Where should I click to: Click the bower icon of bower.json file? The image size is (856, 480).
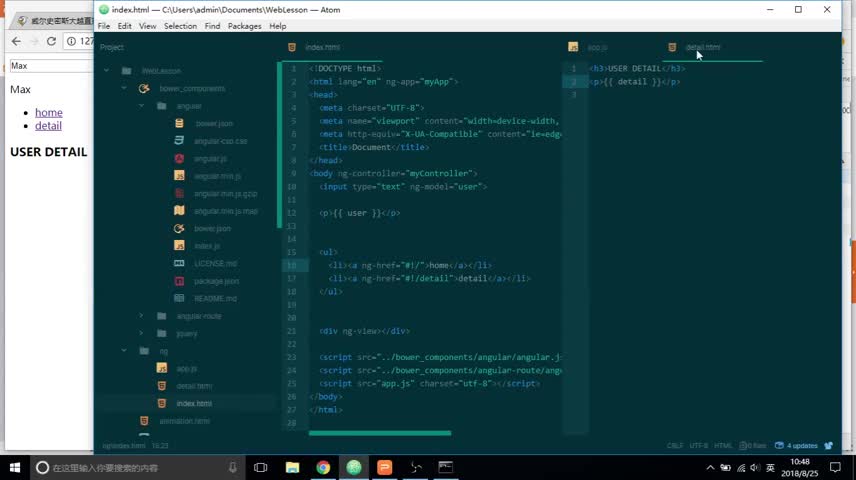point(179,228)
